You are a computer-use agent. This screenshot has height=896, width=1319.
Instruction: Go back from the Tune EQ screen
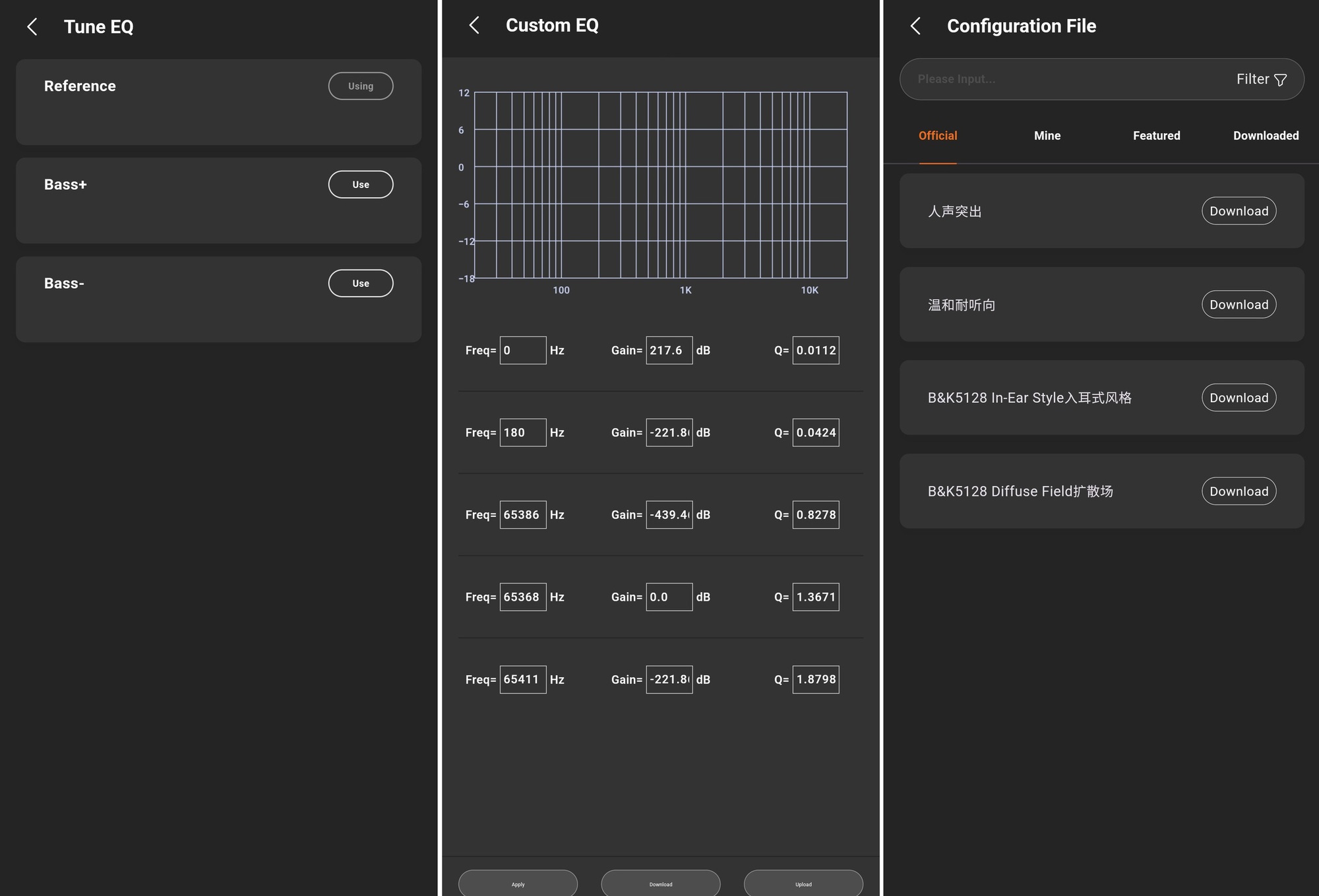pyautogui.click(x=32, y=26)
